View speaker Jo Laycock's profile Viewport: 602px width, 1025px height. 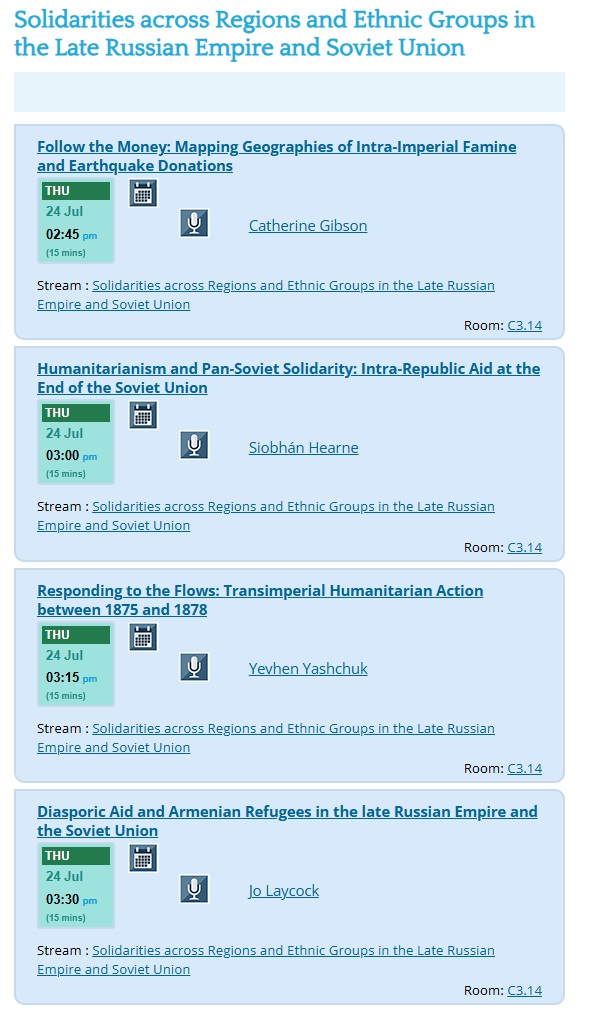pos(284,891)
